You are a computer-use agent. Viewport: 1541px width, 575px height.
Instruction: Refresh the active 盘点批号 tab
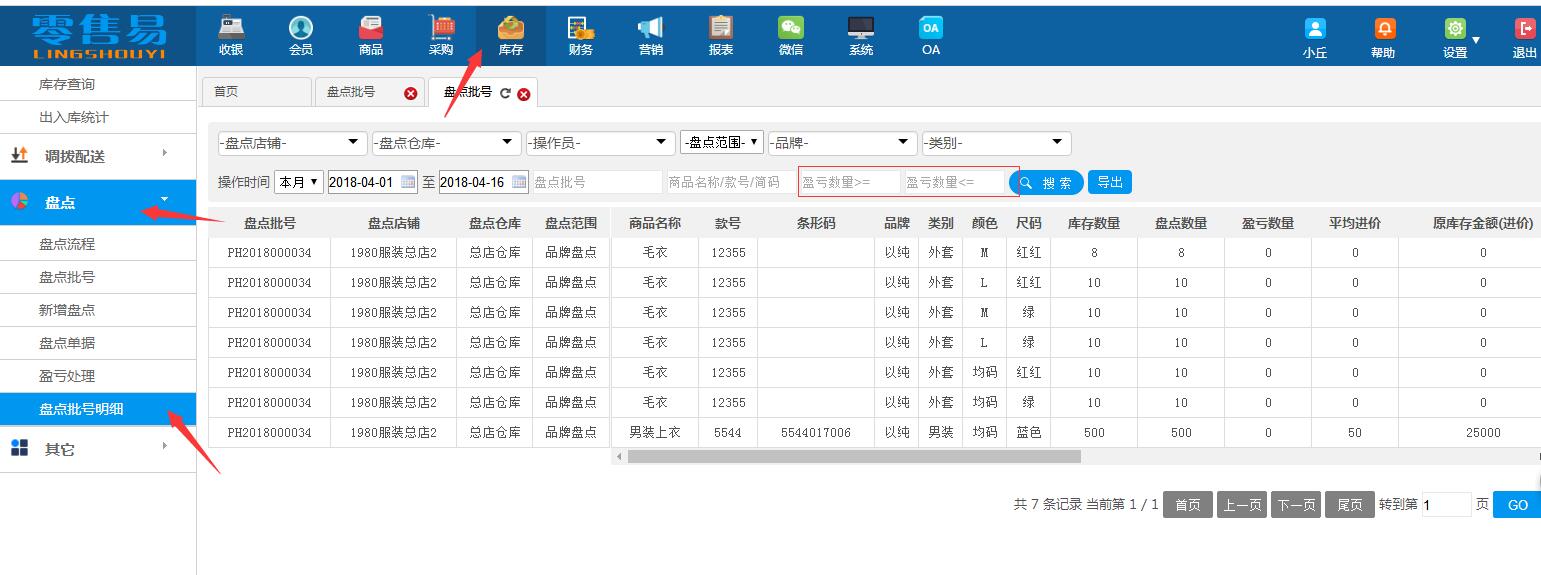pos(505,94)
